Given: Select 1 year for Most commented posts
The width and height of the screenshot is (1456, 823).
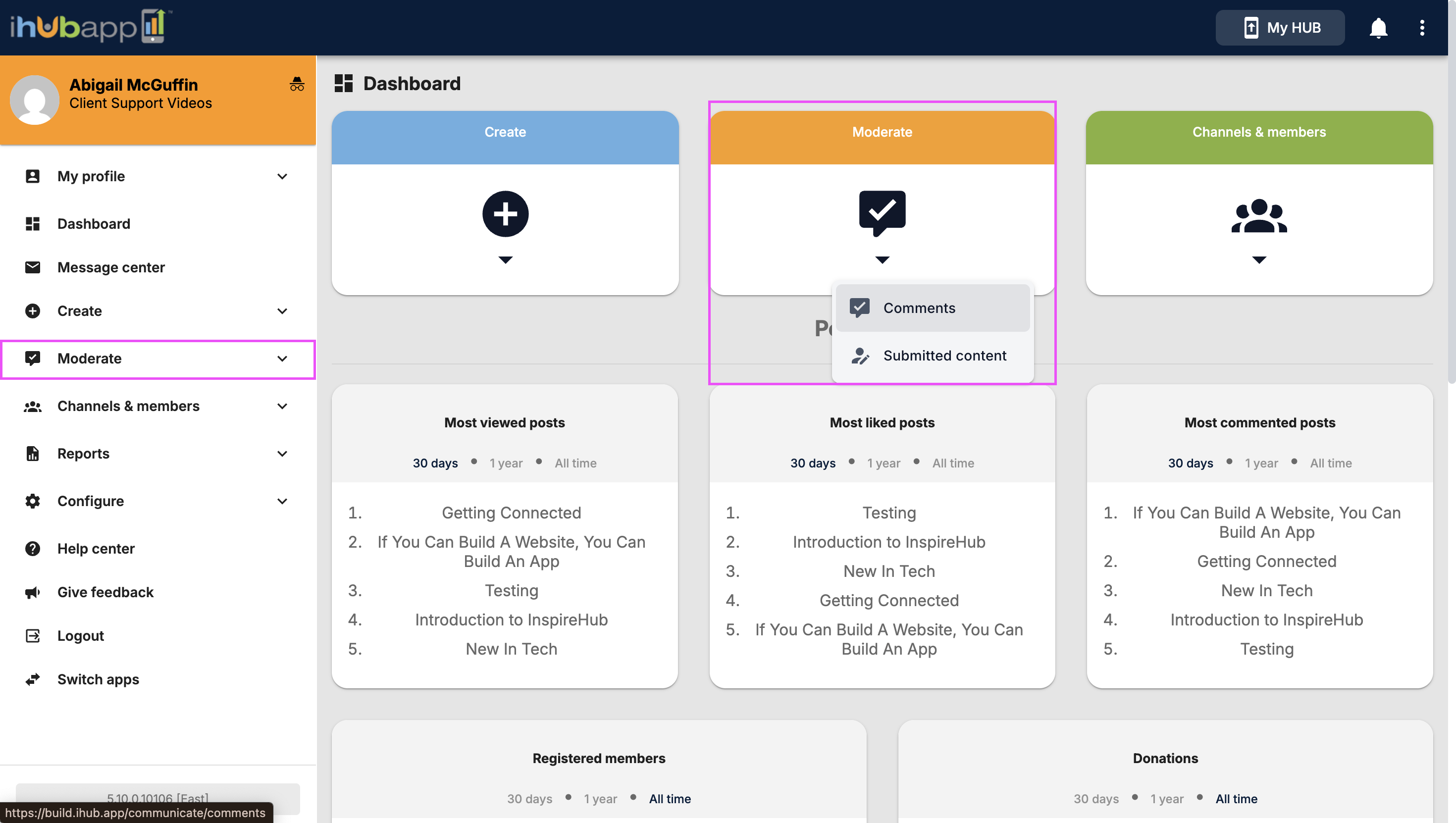Looking at the screenshot, I should pos(1261,463).
